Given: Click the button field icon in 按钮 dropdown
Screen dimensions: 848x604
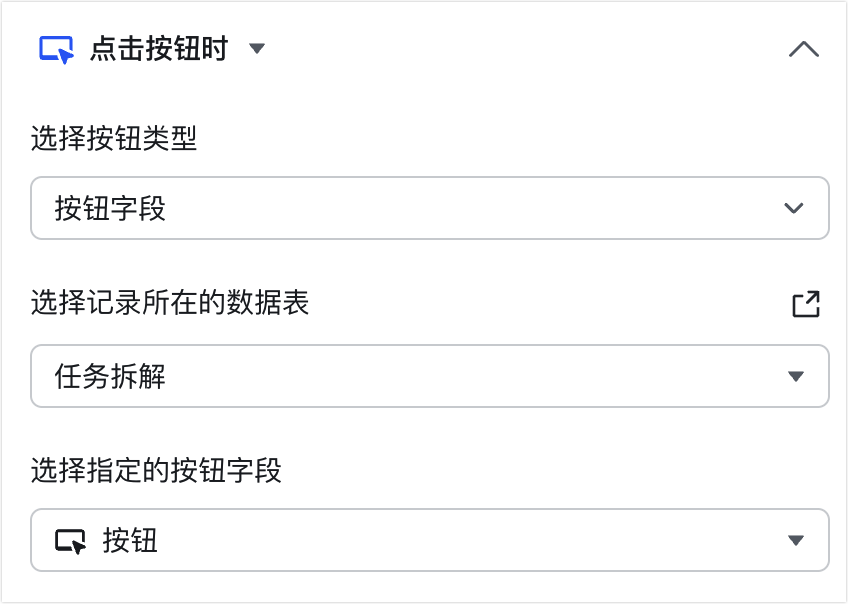Looking at the screenshot, I should point(70,540).
